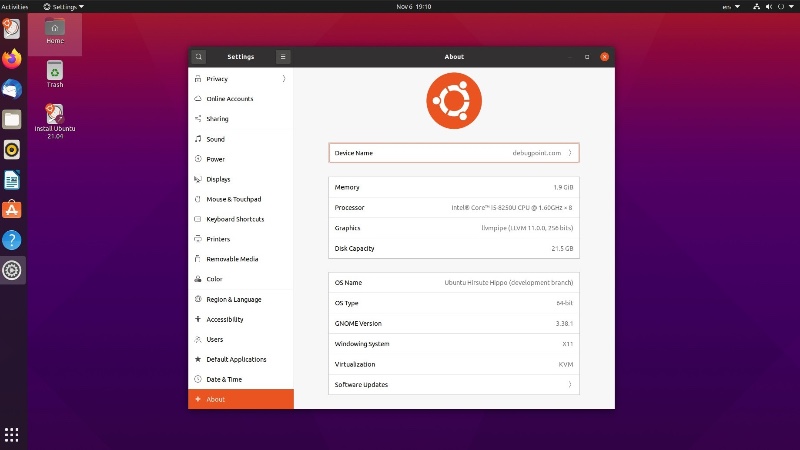
Task: Open the hamburger menu in Settings header
Action: point(283,57)
